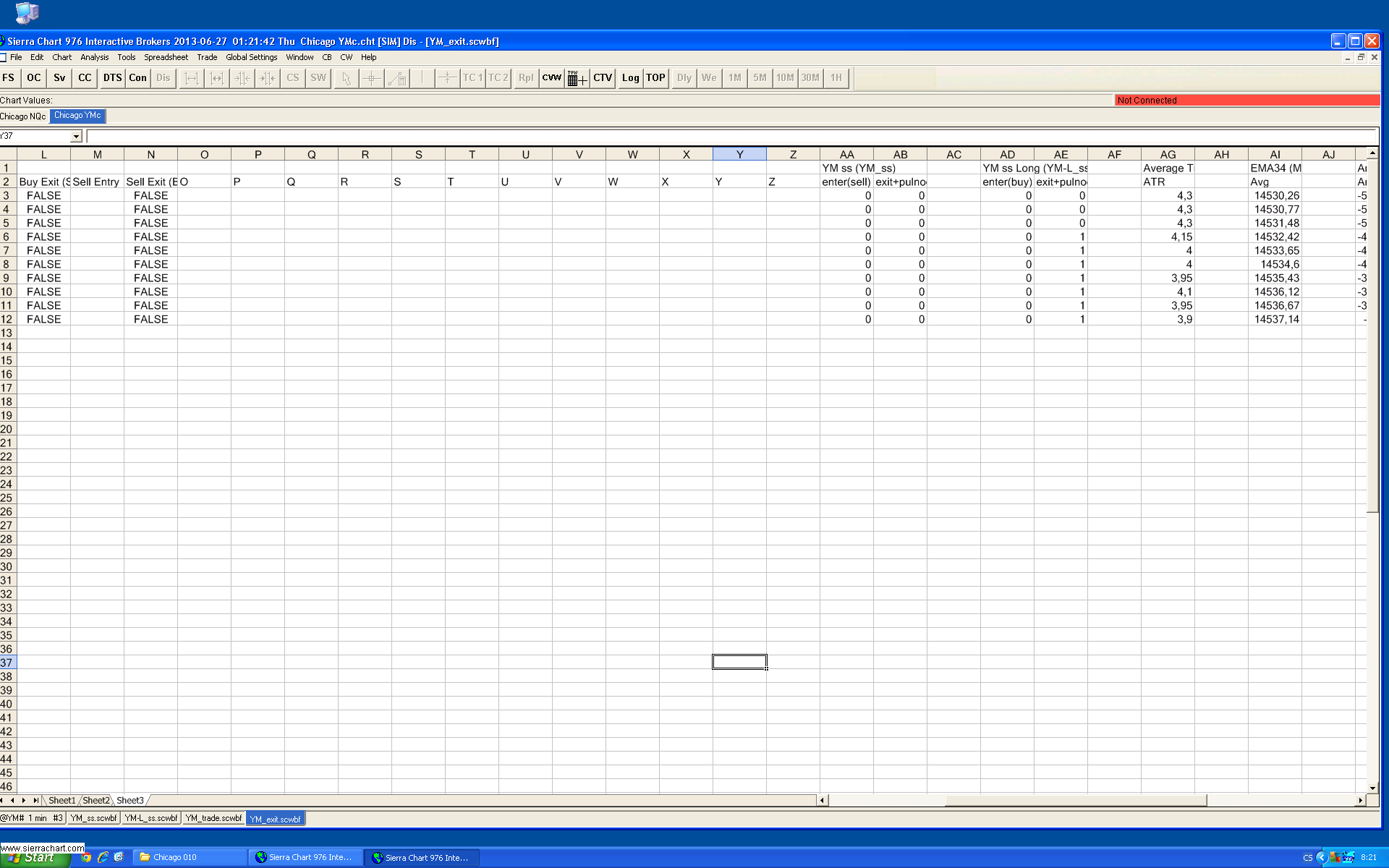
Task: Switch to the Chicago NQc chartbook tab
Action: [23, 116]
